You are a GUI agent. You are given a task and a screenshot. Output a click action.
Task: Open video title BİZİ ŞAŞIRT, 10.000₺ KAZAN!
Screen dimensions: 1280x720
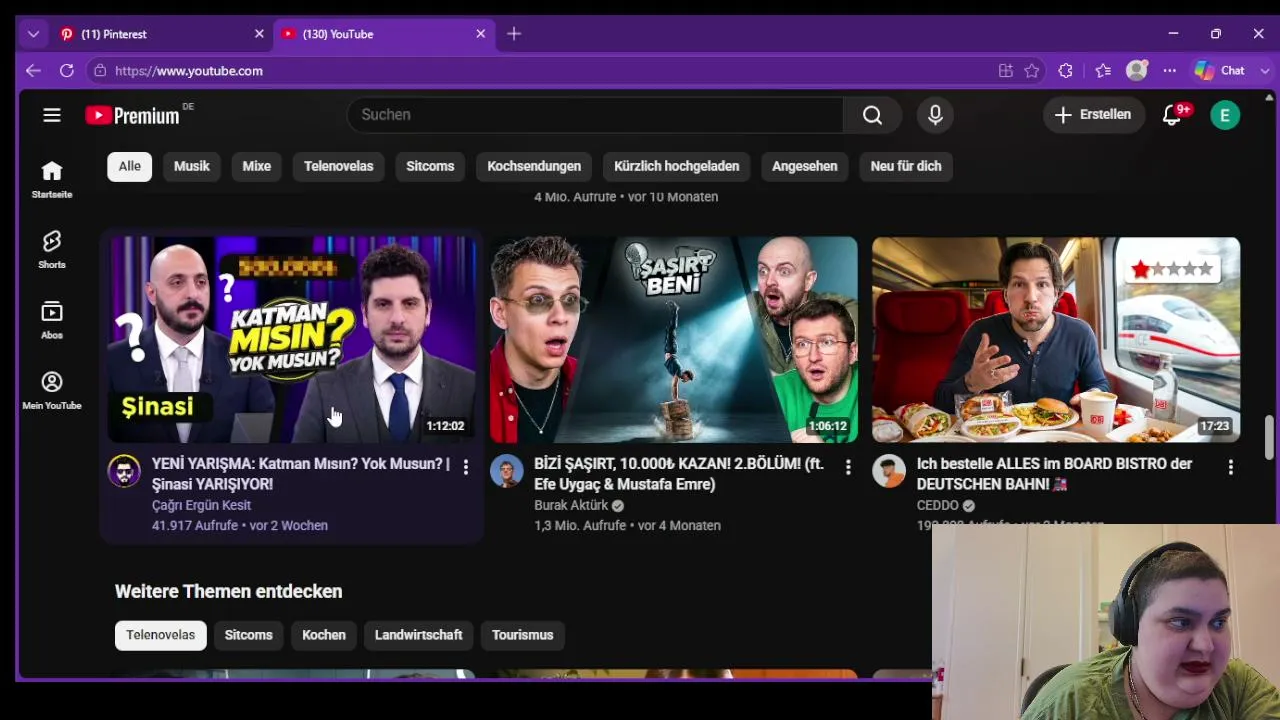click(679, 474)
